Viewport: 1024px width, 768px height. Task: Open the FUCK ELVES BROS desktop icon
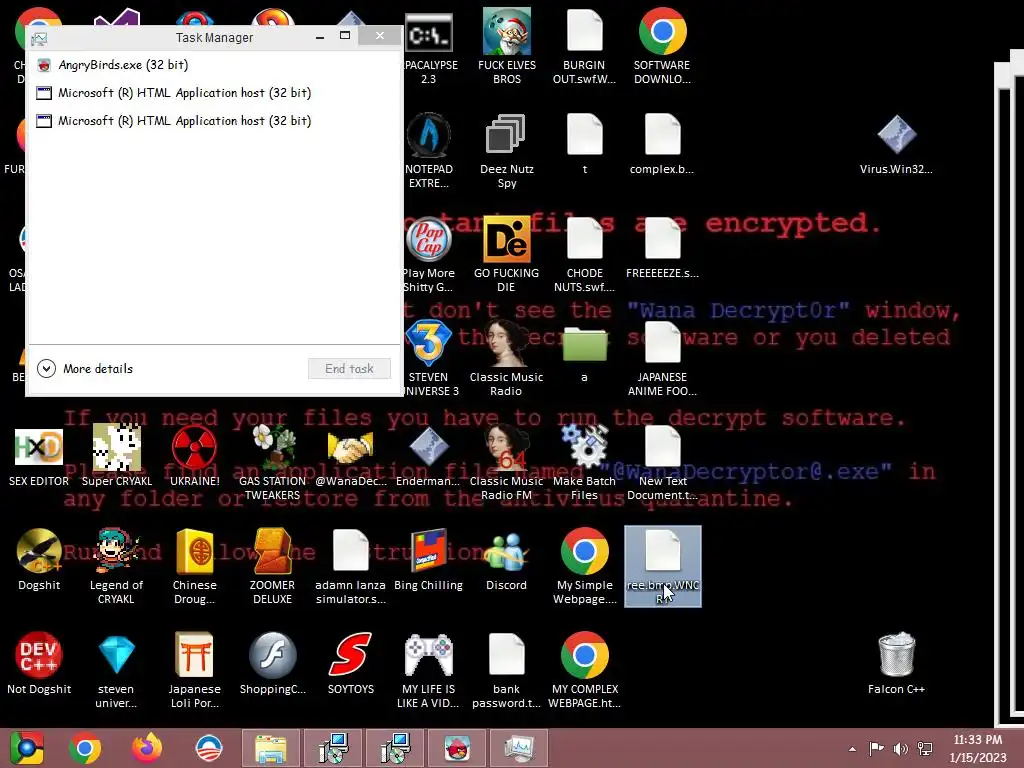click(507, 47)
